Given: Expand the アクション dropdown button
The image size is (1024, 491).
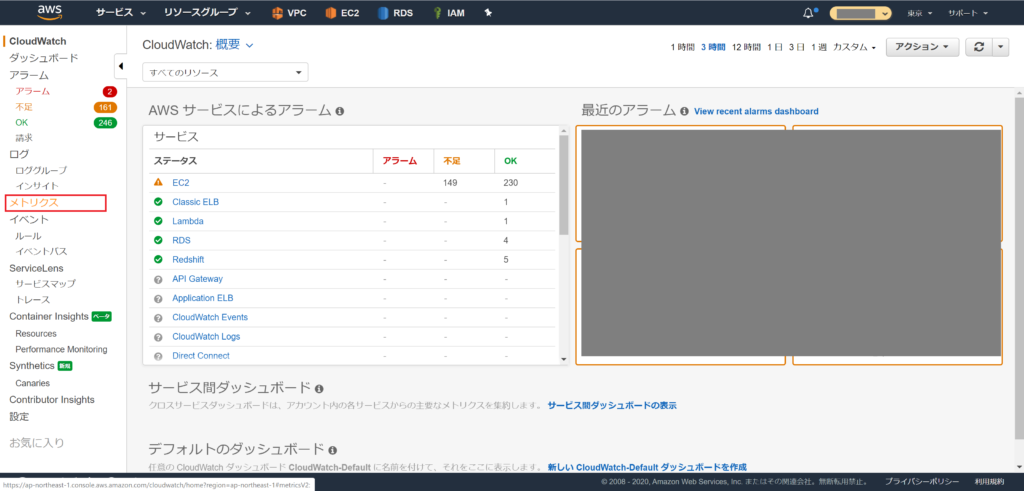Looking at the screenshot, I should [923, 47].
